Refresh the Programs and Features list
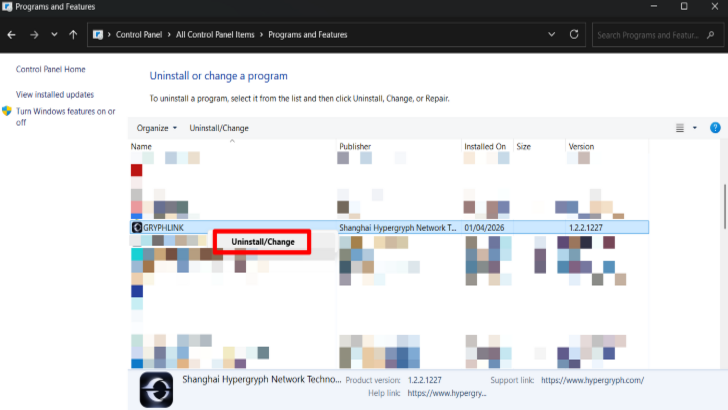Screen dimensions: 728x410 point(574,34)
